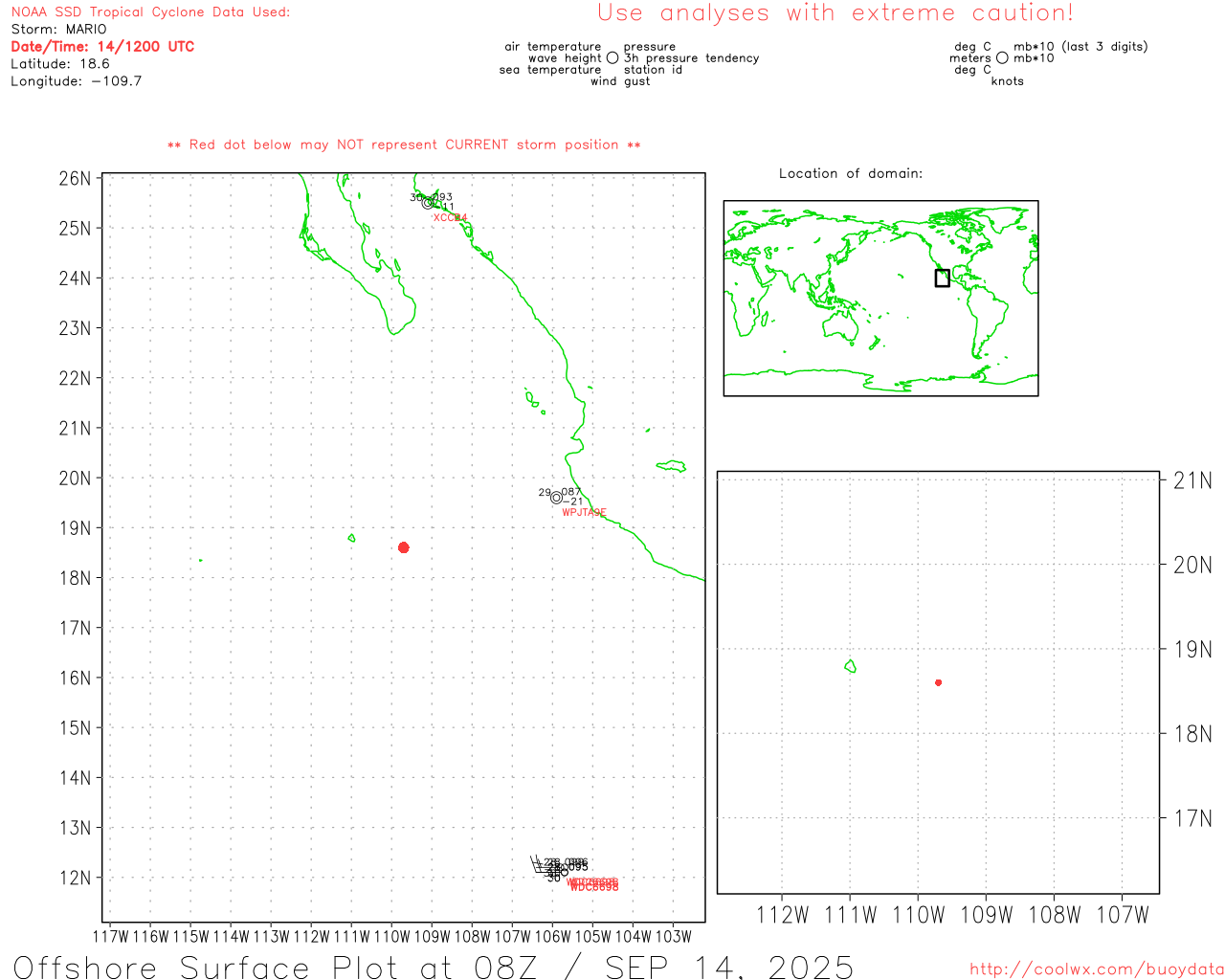The height and width of the screenshot is (980, 1225).
Task: Click the 110W label on main map axis
Action: (x=392, y=937)
